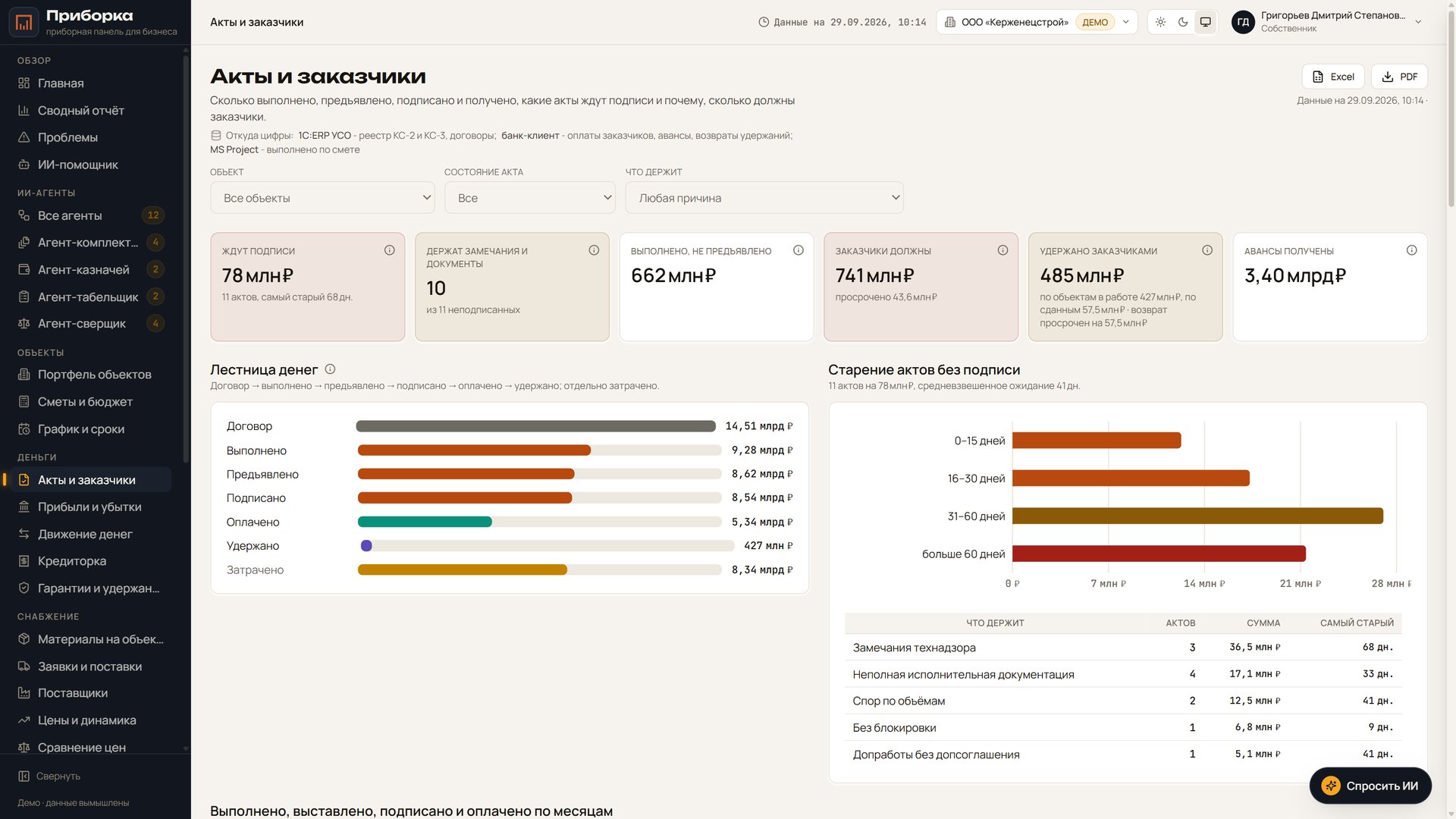1456x819 pixels.
Task: Export report to PDF
Action: coord(1399,77)
